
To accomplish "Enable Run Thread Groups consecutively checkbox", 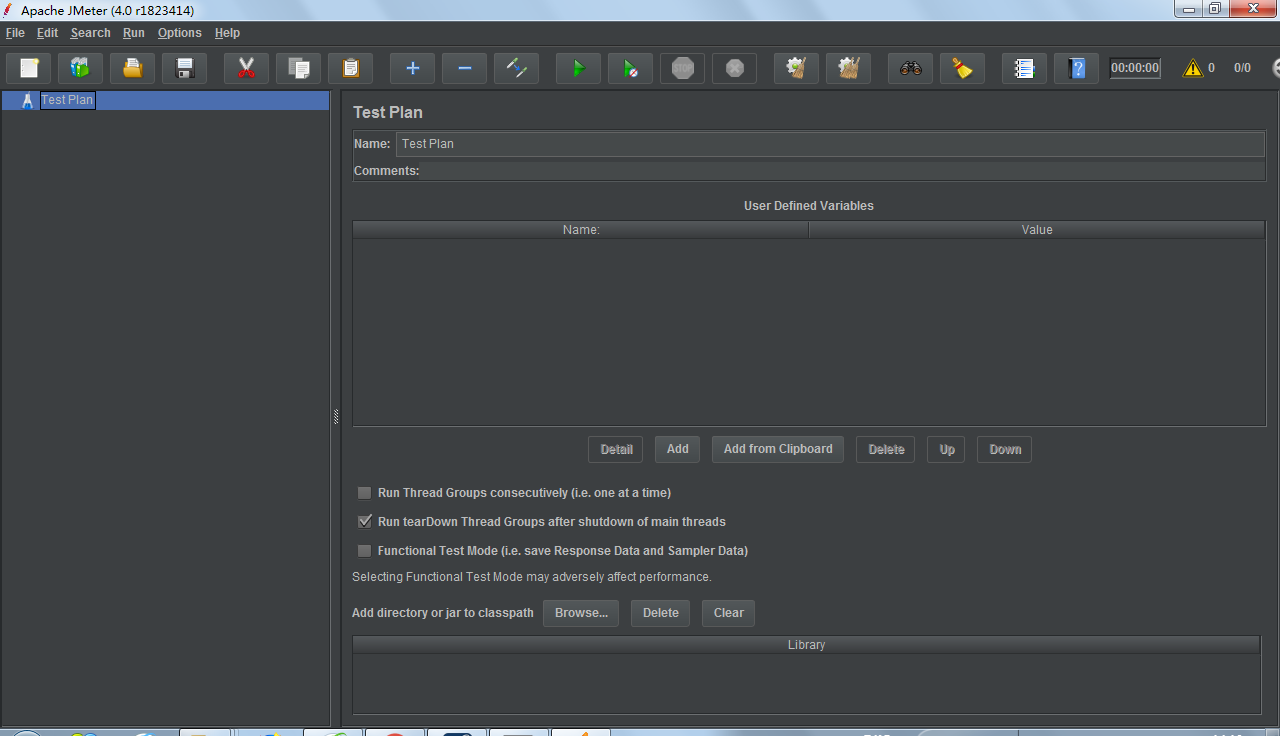I will point(365,493).
